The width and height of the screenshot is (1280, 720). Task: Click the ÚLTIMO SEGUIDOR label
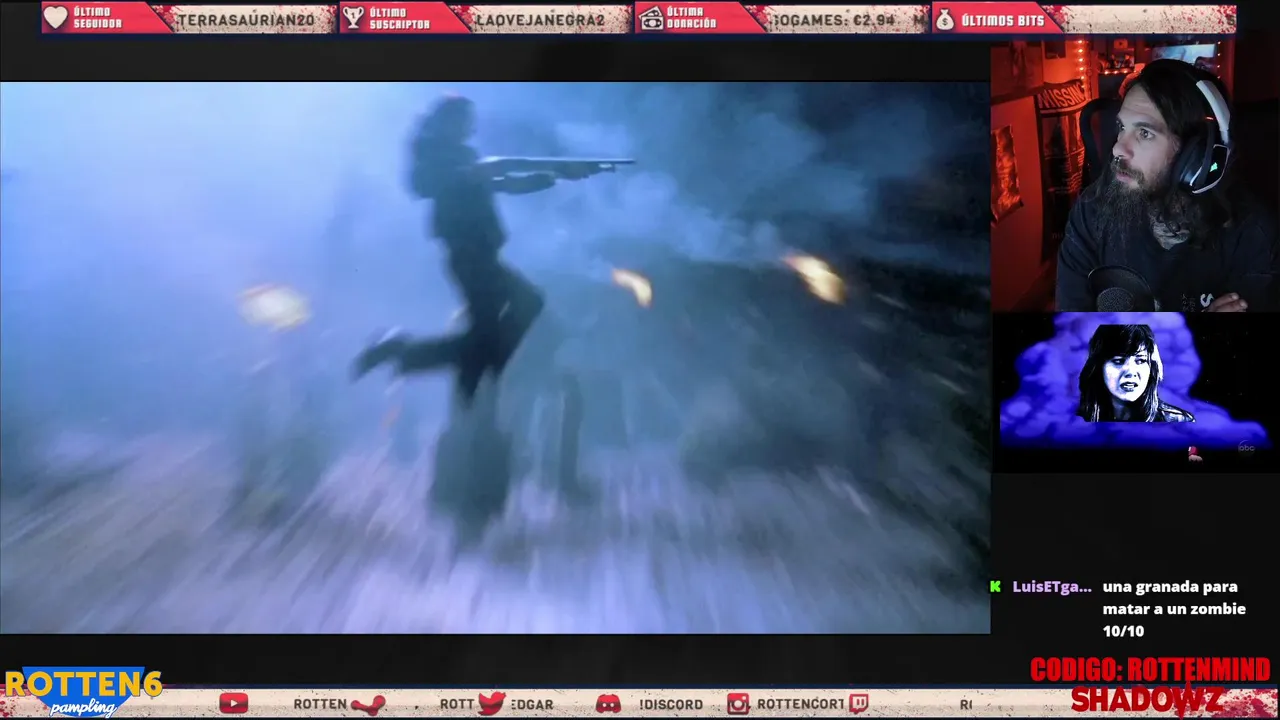[97, 18]
